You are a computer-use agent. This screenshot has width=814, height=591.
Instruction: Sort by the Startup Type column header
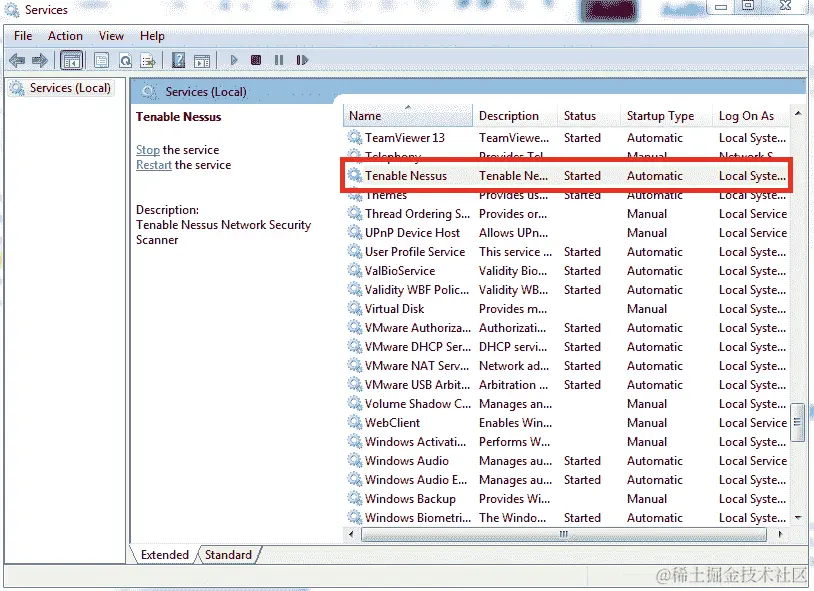tap(665, 116)
